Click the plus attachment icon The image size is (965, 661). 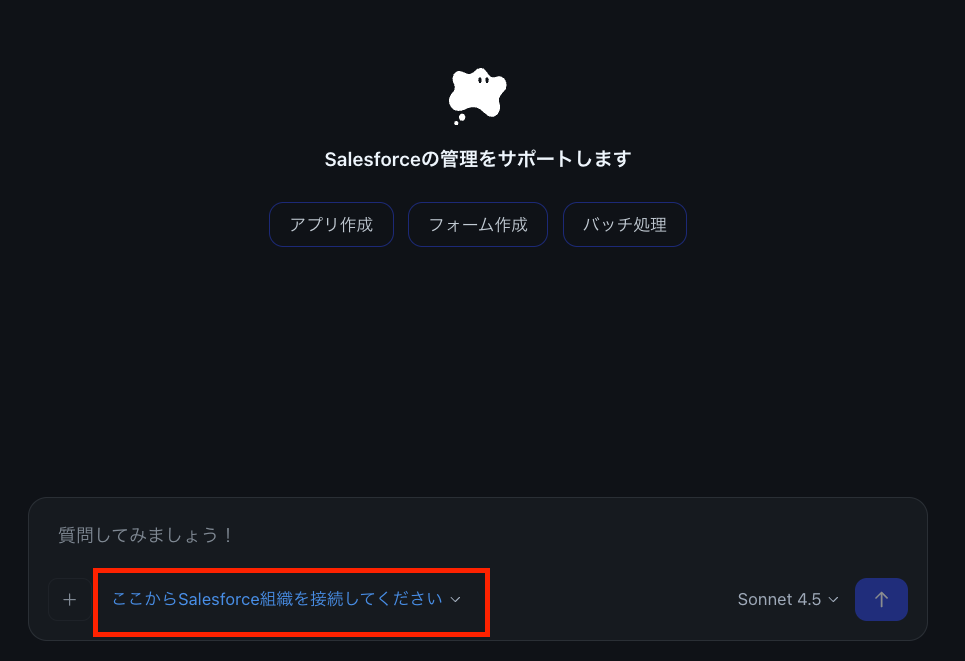click(x=70, y=599)
